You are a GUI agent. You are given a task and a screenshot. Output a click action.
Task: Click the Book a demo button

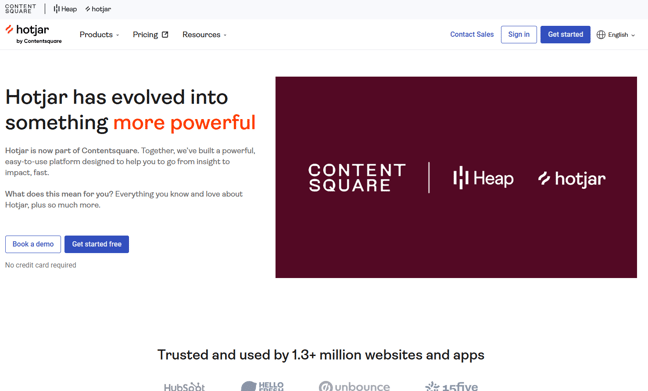(33, 244)
